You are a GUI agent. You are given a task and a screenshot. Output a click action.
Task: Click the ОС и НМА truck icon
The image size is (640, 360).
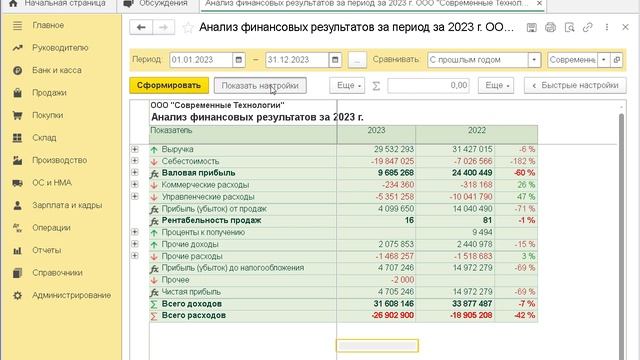click(17, 183)
